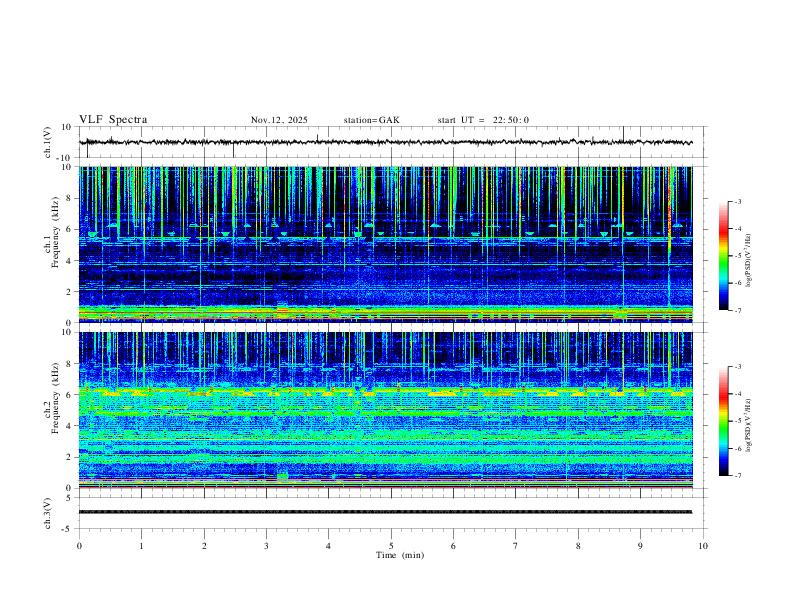The height and width of the screenshot is (612, 792).
Task: Click time axis tick label "3"
Action: 266,546
